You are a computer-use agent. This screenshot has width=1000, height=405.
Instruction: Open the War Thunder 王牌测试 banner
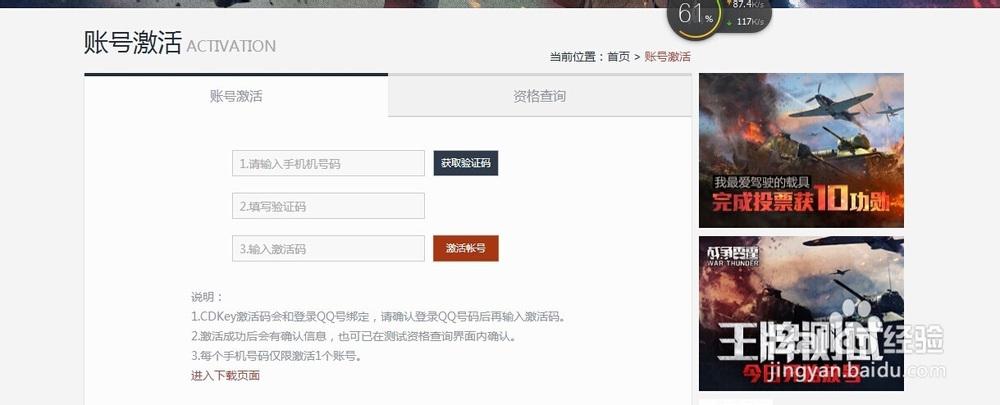point(801,314)
